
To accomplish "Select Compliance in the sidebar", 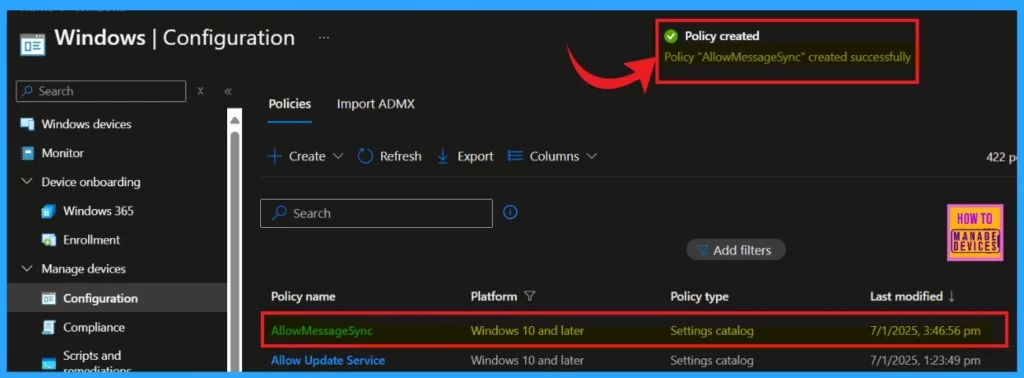I will coord(93,327).
